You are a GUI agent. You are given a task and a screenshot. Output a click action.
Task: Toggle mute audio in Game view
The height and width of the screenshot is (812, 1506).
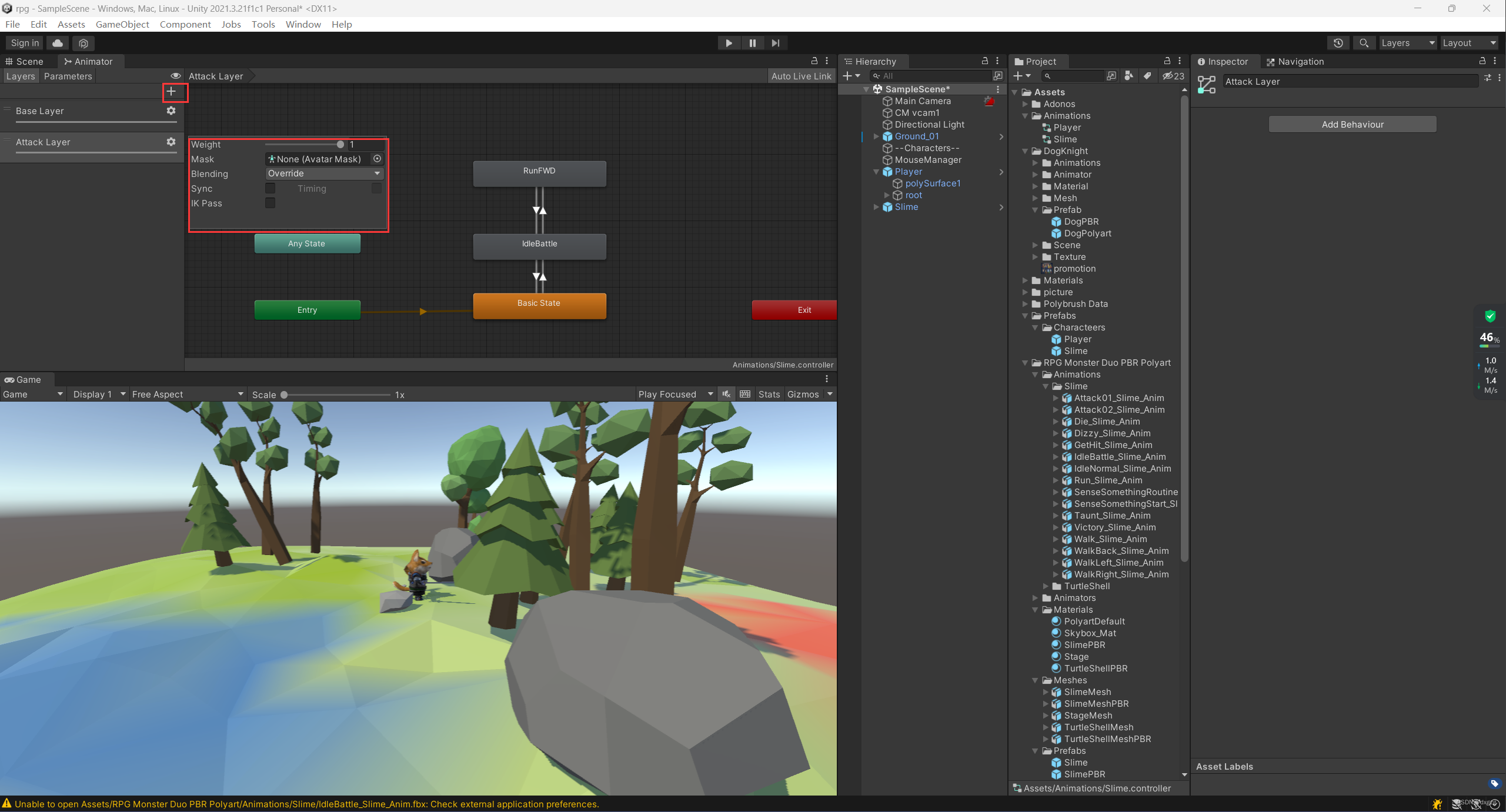coord(727,395)
